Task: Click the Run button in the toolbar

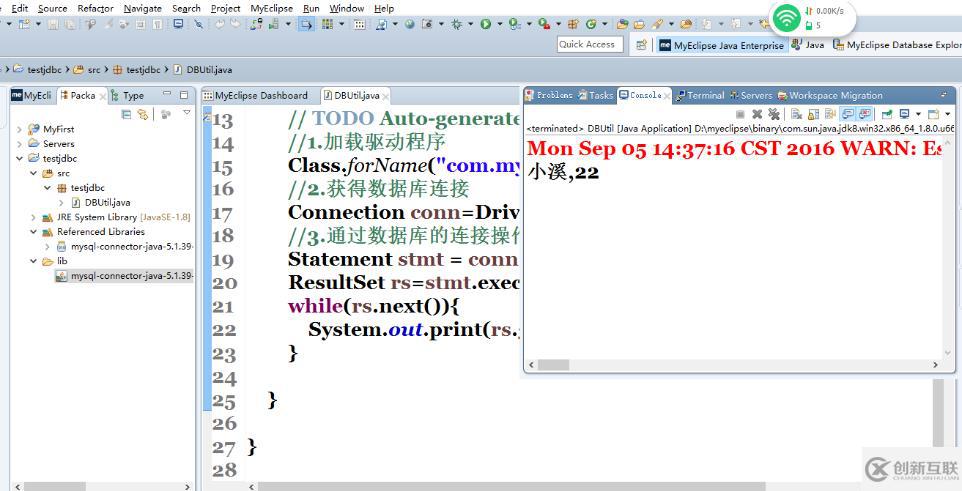Action: pyautogui.click(x=486, y=24)
